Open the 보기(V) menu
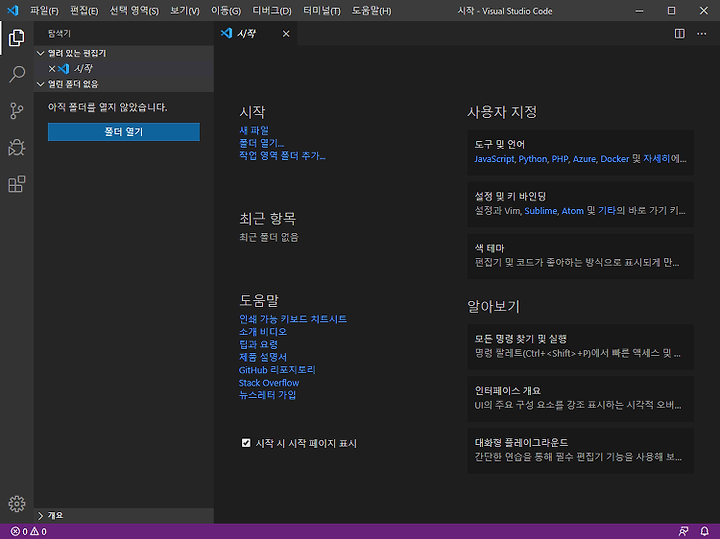This screenshot has height=539, width=720. (185, 11)
